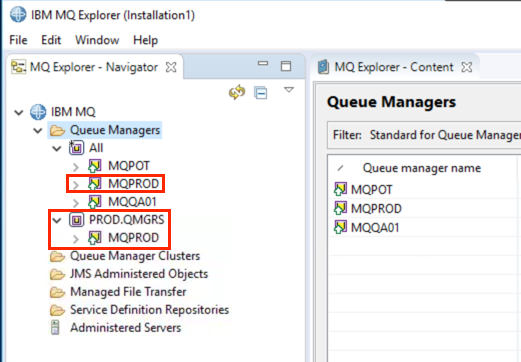Viewport: 521px width, 362px height.
Task: Select Queue Managers tree item
Action: click(115, 130)
